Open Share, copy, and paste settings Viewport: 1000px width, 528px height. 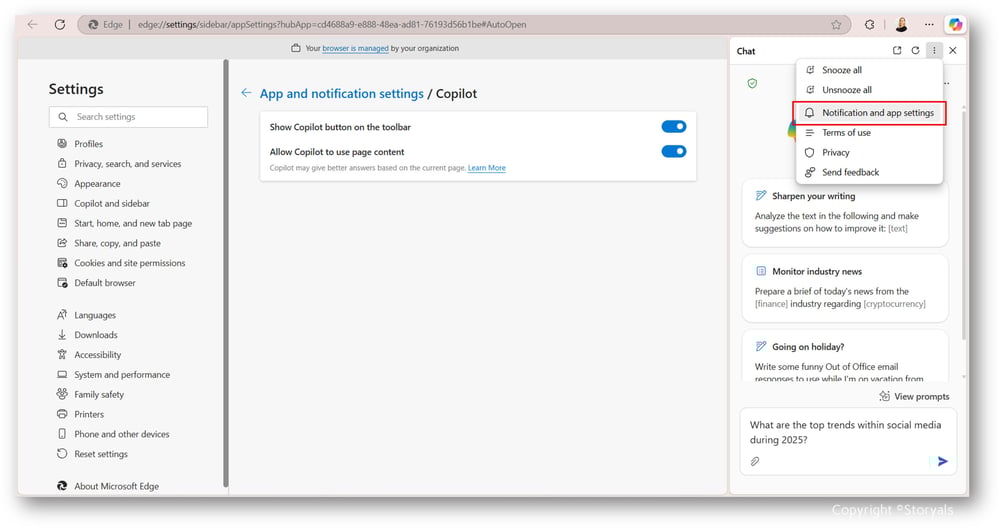click(108, 243)
